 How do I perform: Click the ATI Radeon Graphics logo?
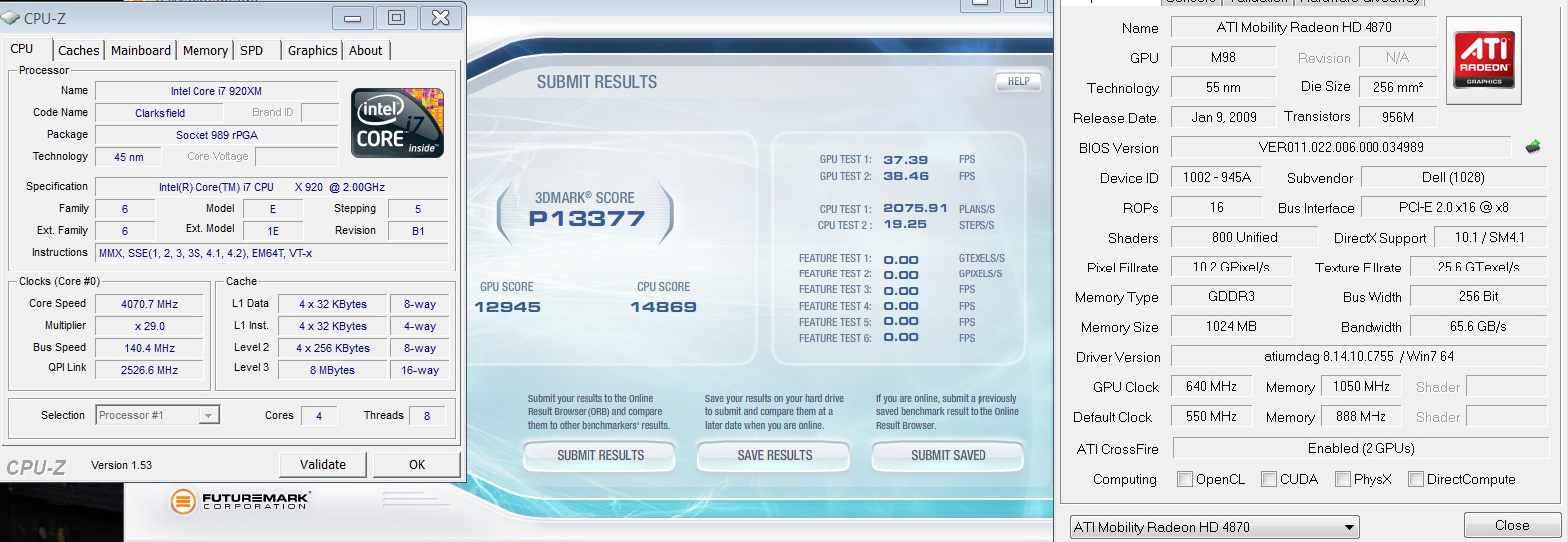point(1484,60)
